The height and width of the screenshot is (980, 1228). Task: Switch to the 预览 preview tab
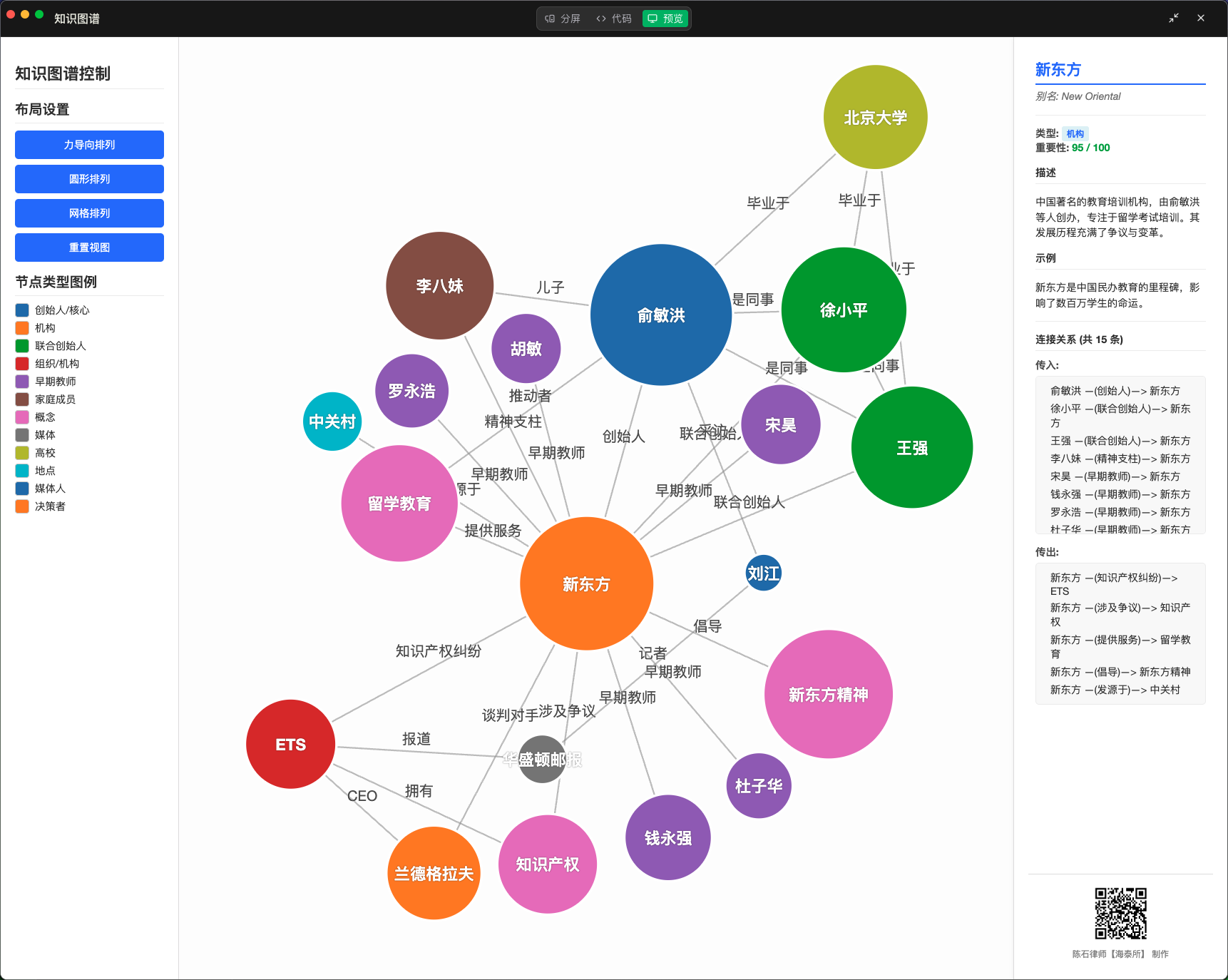(x=665, y=19)
